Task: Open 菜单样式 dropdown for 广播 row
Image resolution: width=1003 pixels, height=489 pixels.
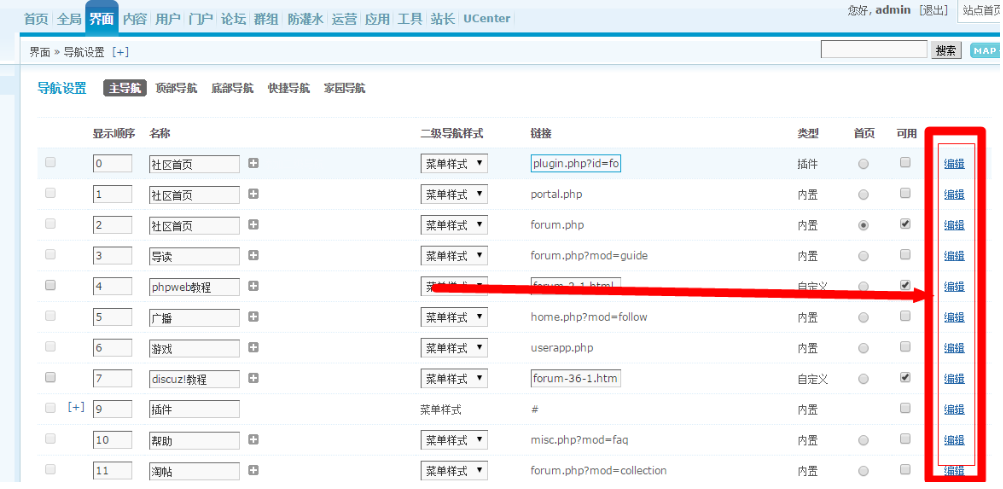Action: pos(454,317)
